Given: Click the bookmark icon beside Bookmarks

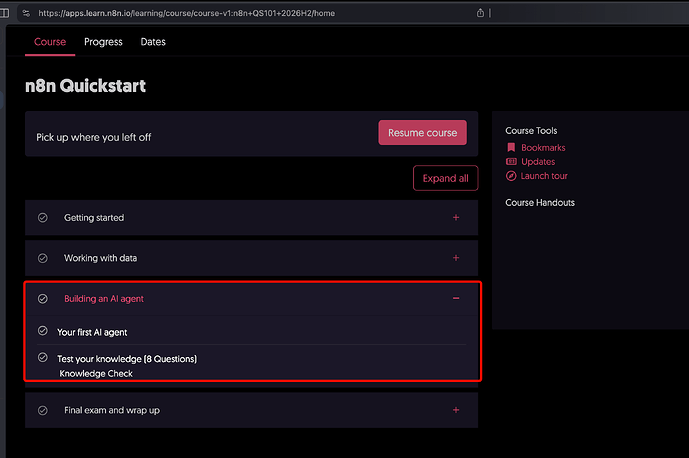Looking at the screenshot, I should point(511,147).
